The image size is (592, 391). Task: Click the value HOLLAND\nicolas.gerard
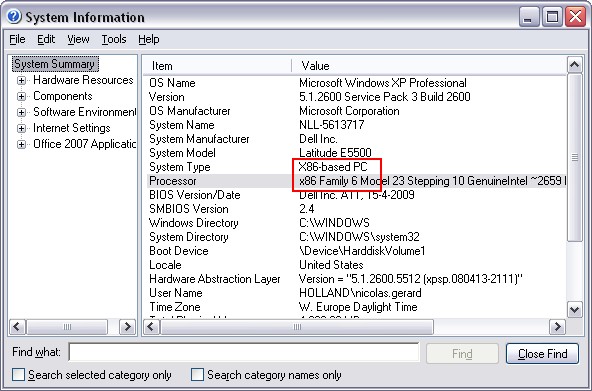click(x=360, y=292)
